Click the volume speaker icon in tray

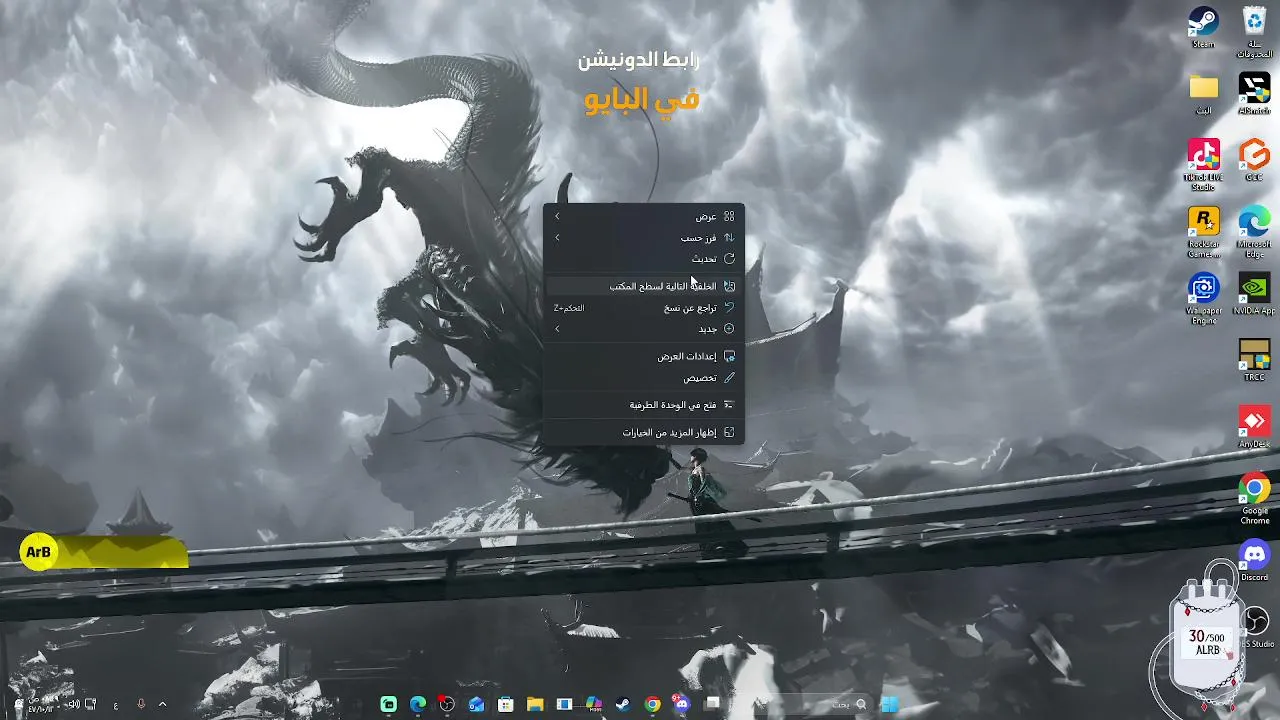(73, 705)
